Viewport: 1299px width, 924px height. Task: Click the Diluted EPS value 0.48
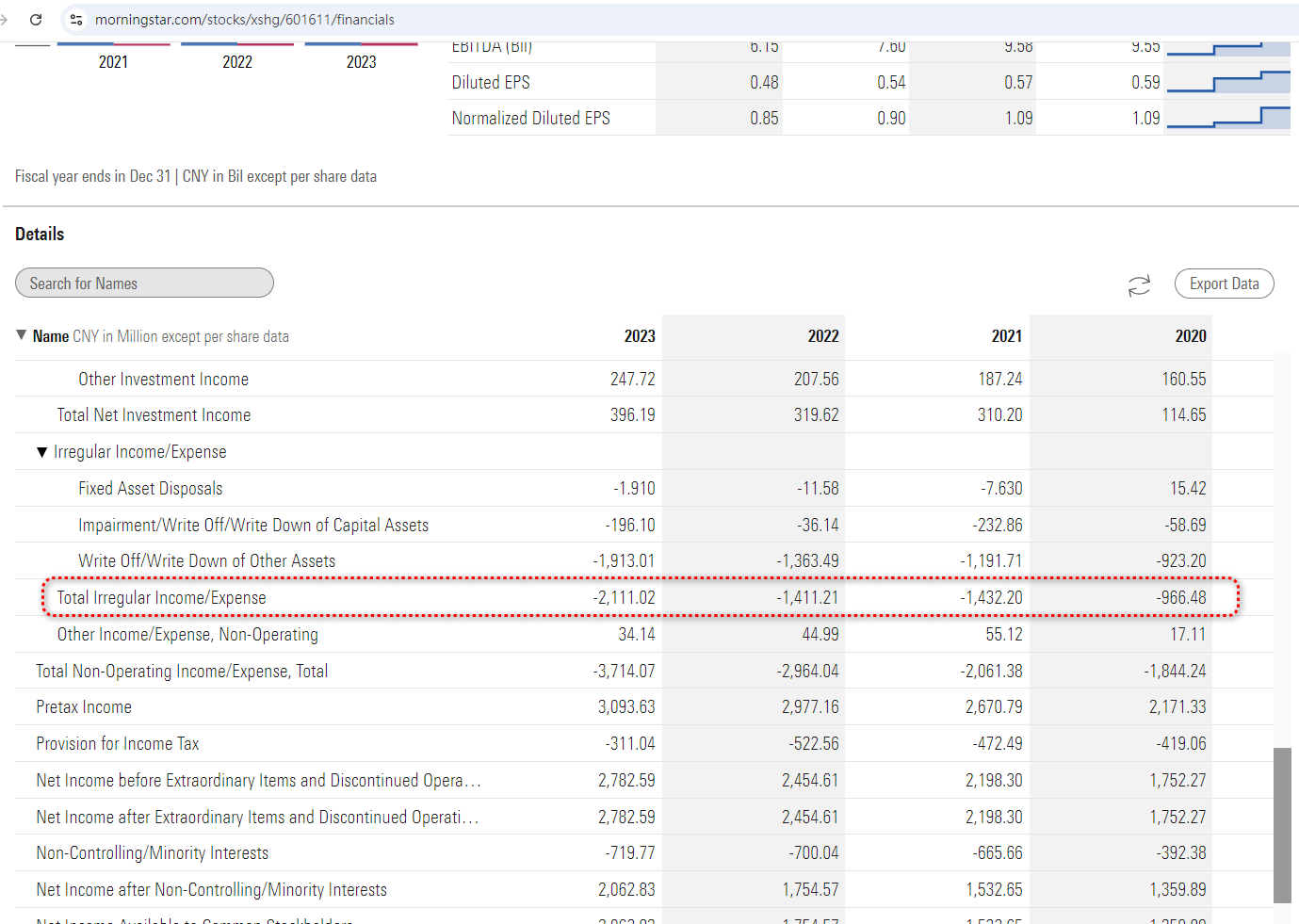pos(764,82)
